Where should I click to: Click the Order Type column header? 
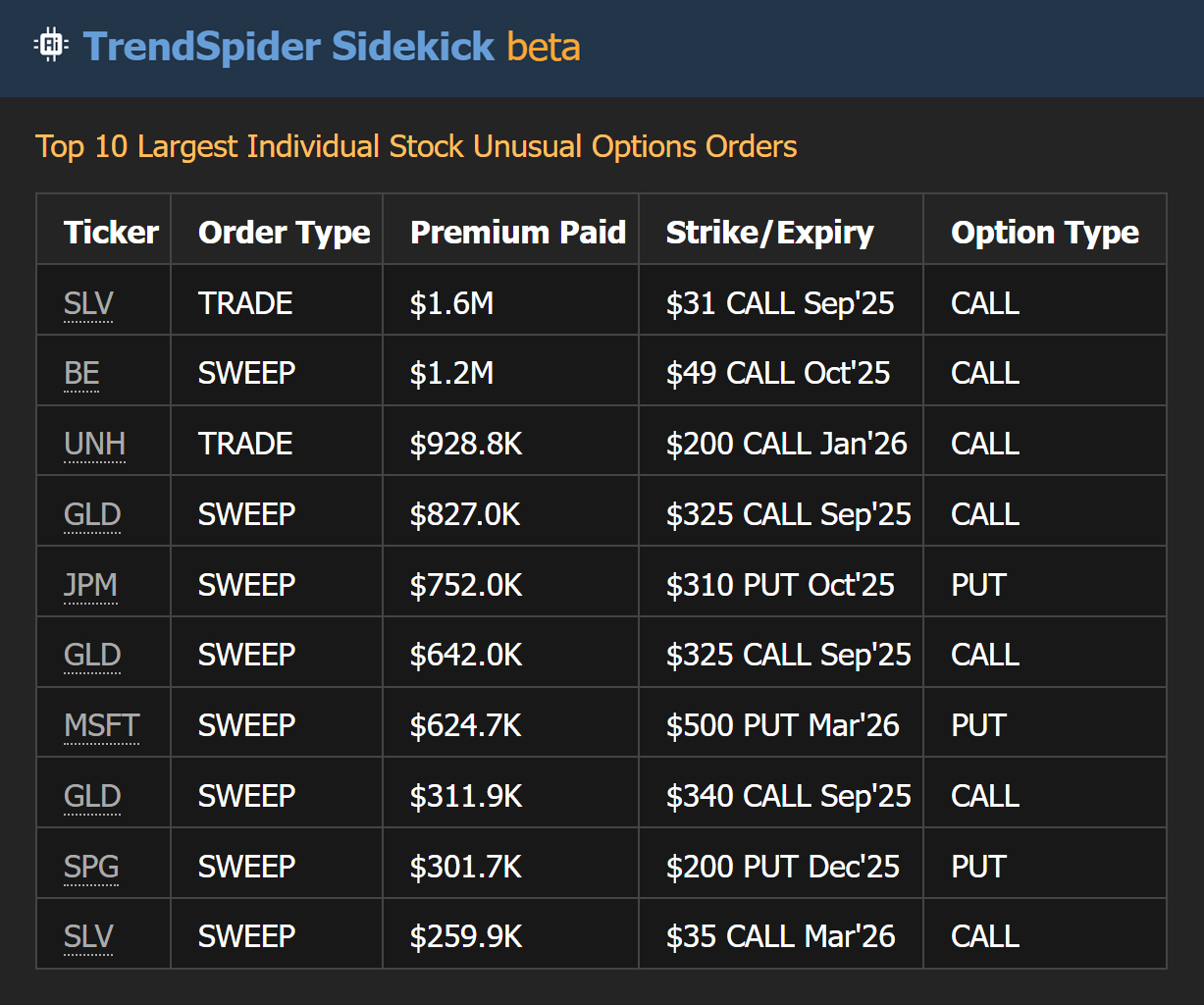coord(285,233)
